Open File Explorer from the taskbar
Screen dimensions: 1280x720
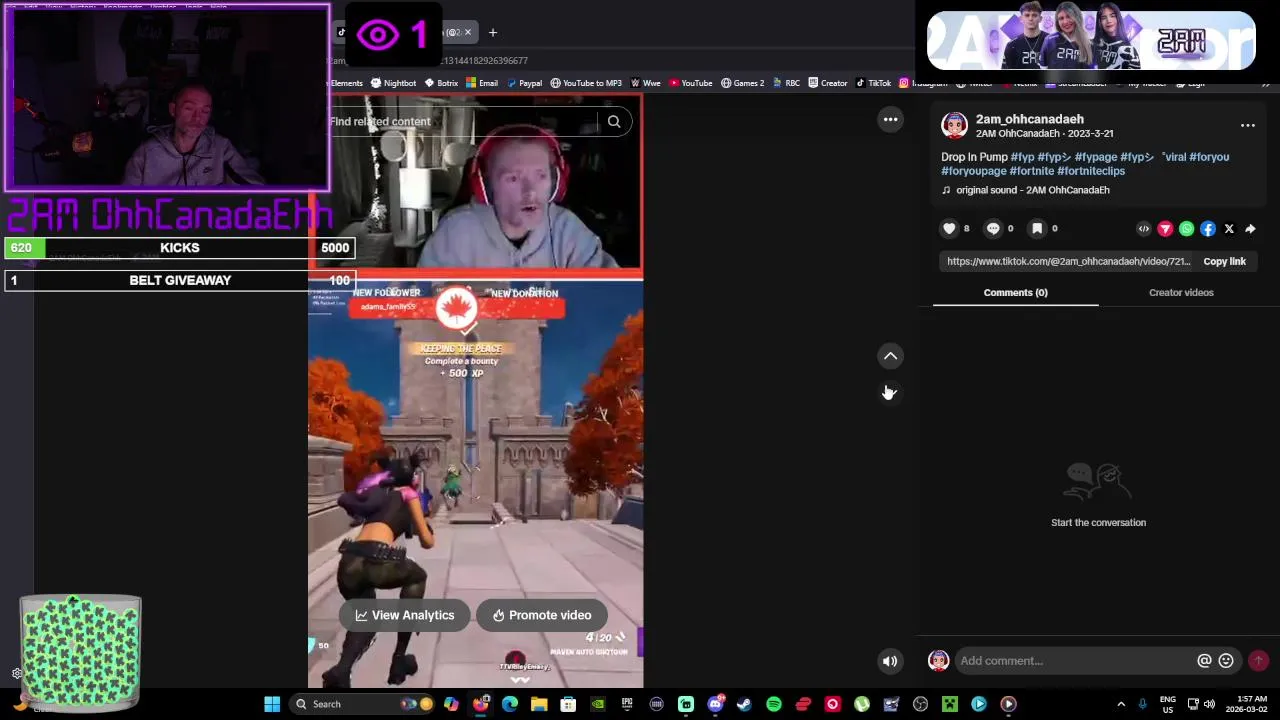coord(539,704)
